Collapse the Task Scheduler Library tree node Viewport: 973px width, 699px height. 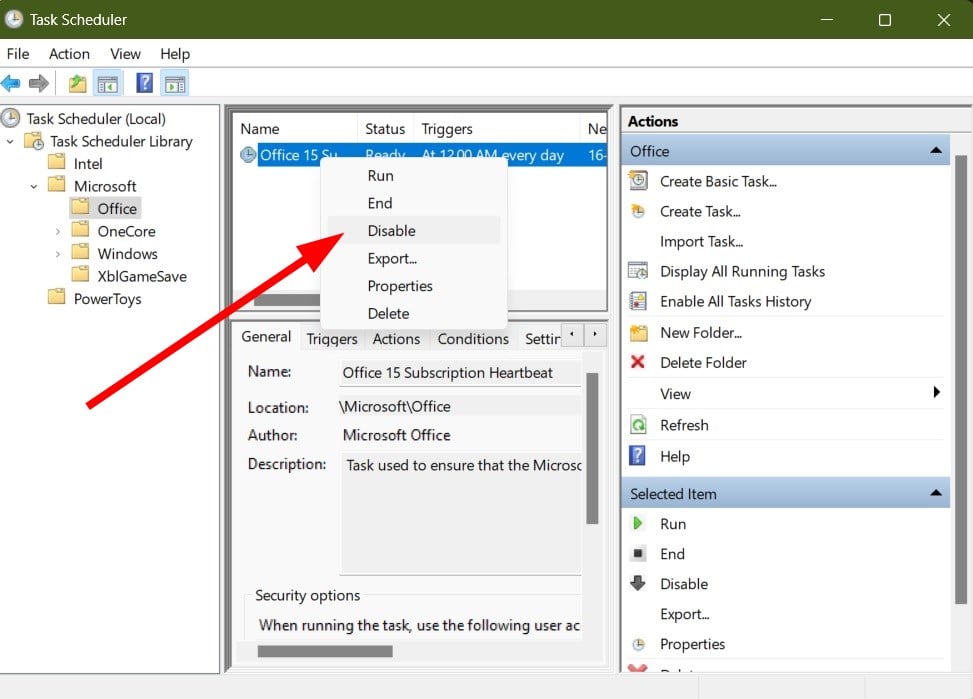(x=10, y=142)
